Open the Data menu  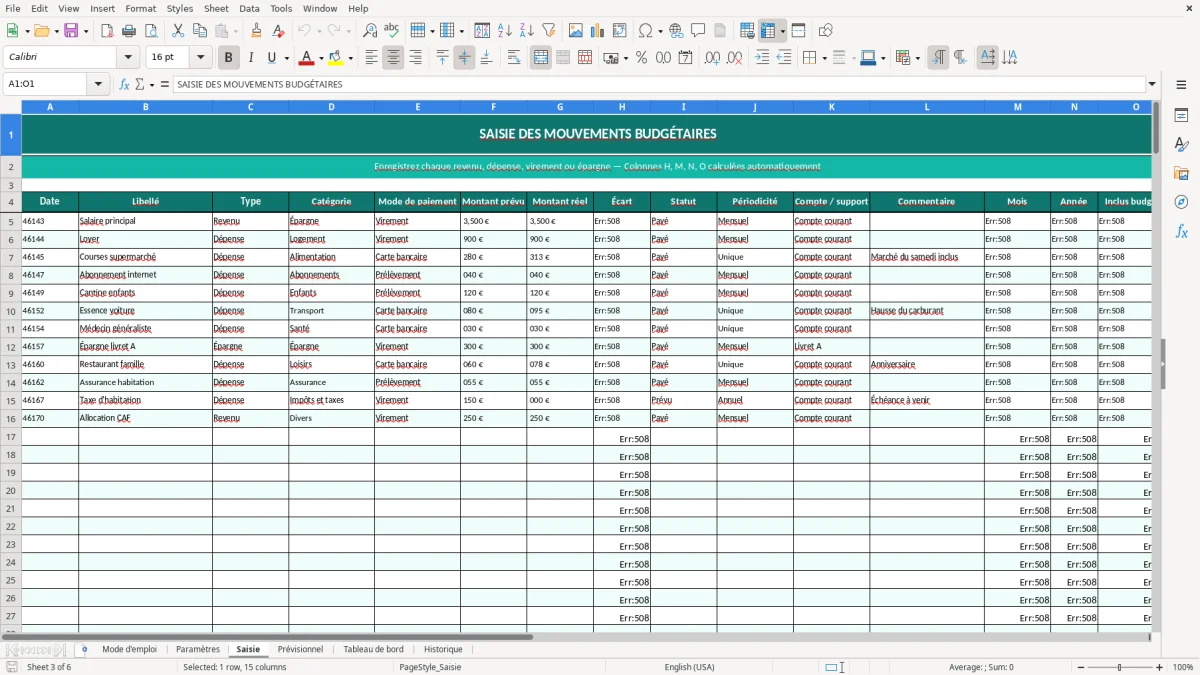[x=249, y=8]
